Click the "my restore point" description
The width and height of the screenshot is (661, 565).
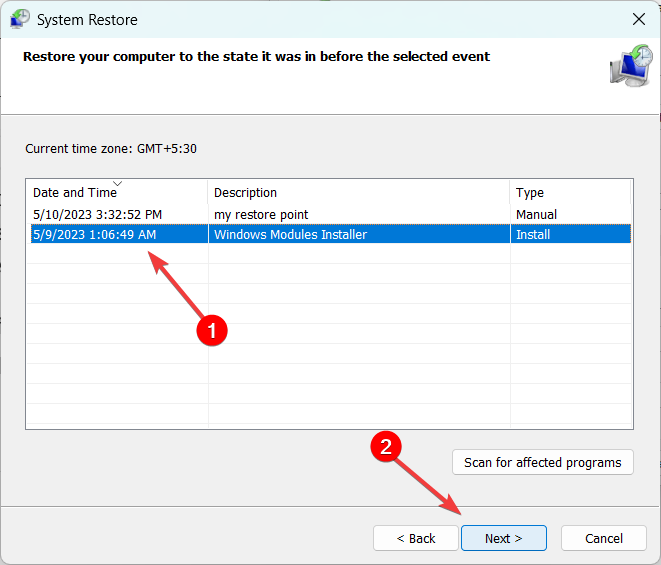261,214
